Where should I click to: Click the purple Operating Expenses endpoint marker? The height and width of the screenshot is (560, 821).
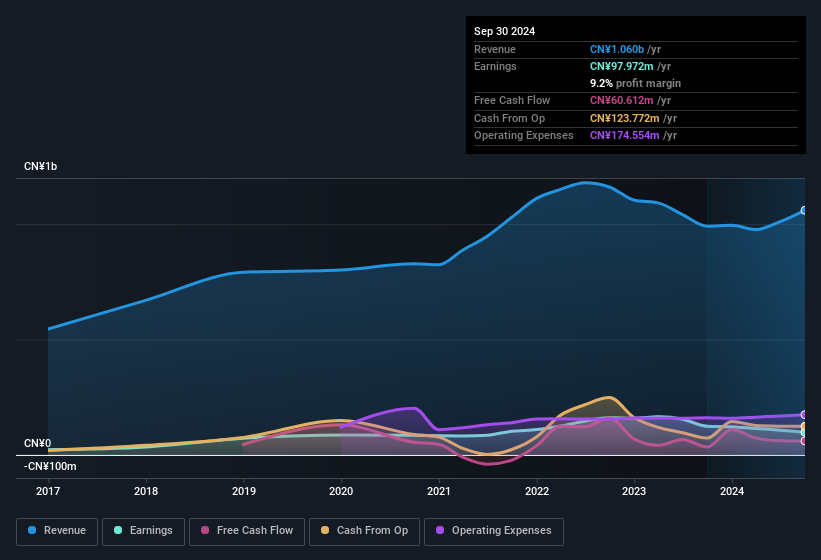tap(804, 415)
